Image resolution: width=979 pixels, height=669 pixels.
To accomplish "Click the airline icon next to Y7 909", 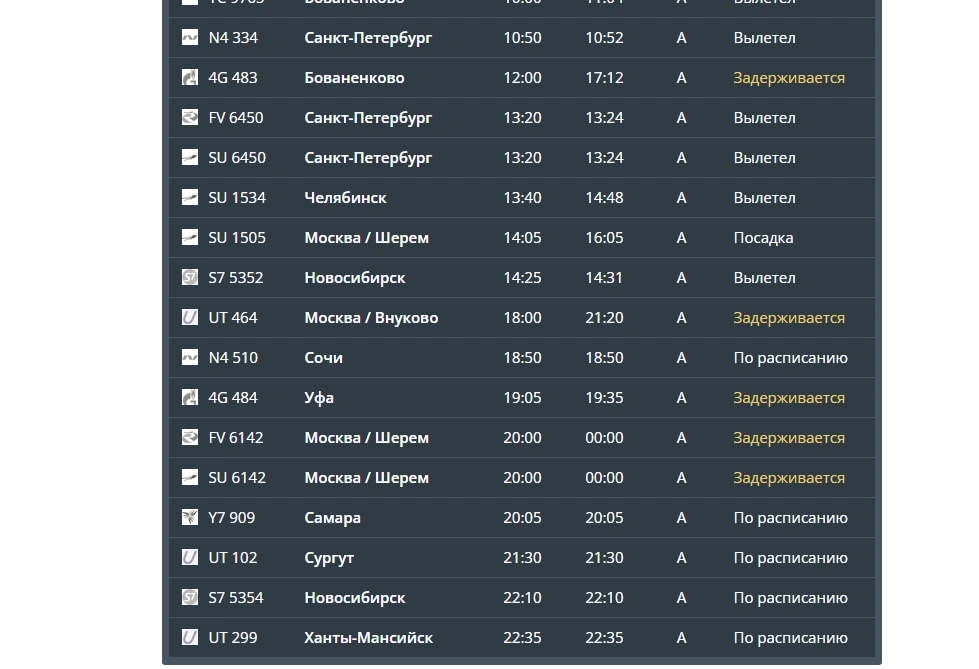I will click(x=190, y=517).
